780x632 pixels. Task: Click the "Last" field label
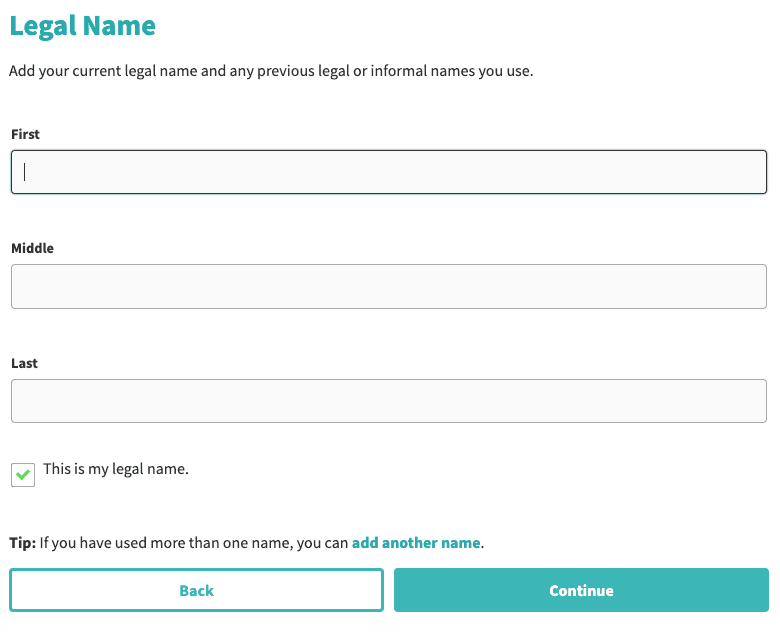click(x=24, y=363)
